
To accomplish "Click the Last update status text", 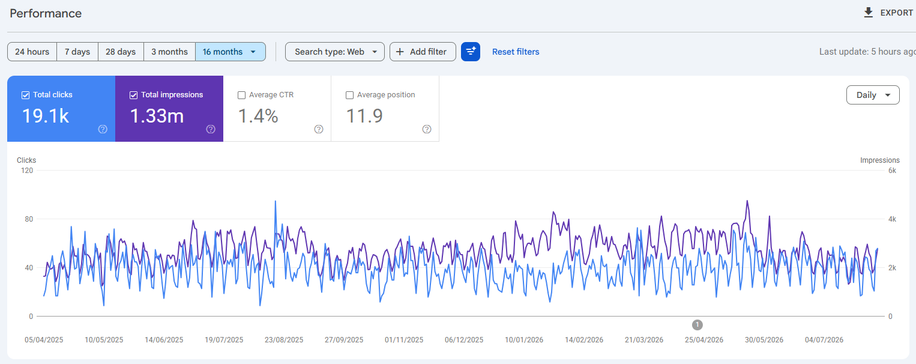I will click(867, 51).
